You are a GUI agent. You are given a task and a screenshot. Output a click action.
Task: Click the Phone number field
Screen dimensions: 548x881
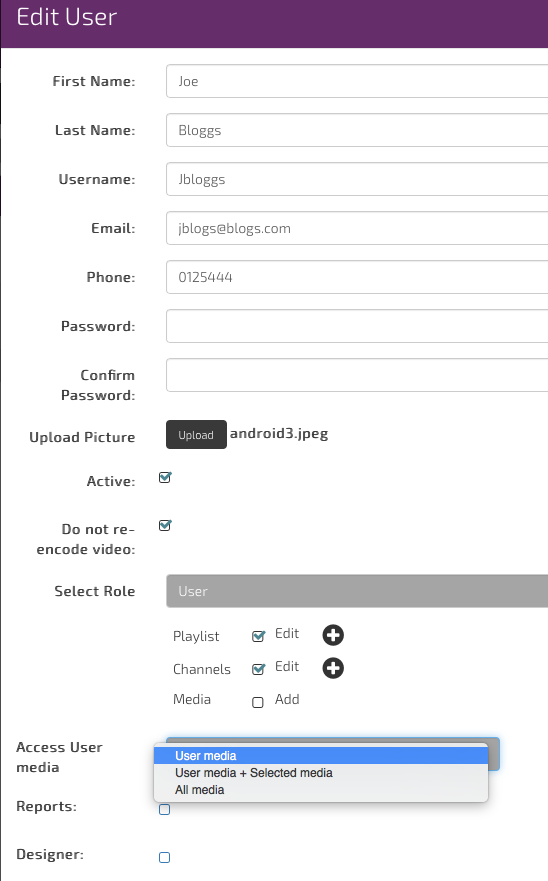(x=357, y=277)
